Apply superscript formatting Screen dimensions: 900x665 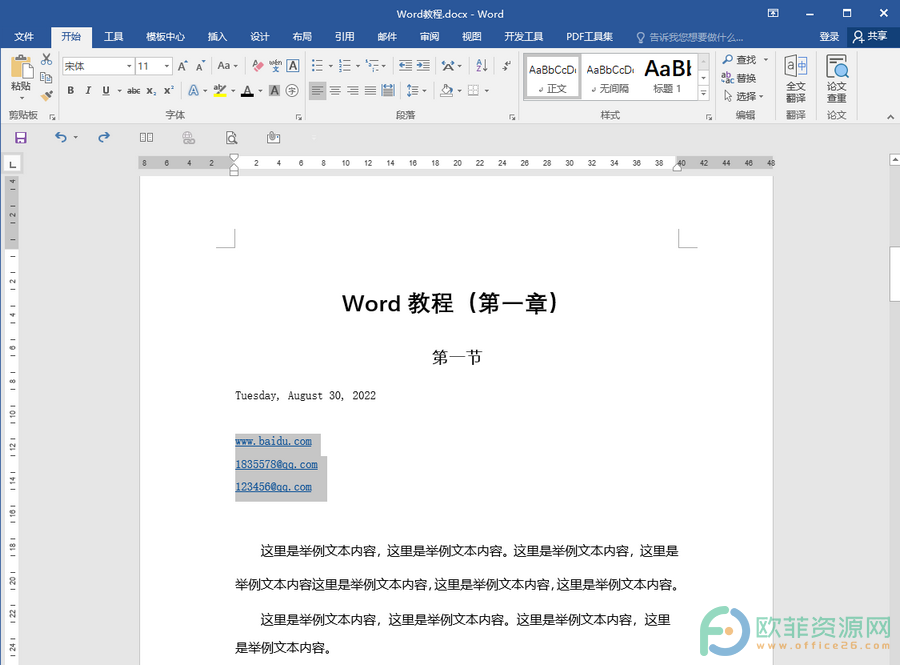[x=169, y=91]
